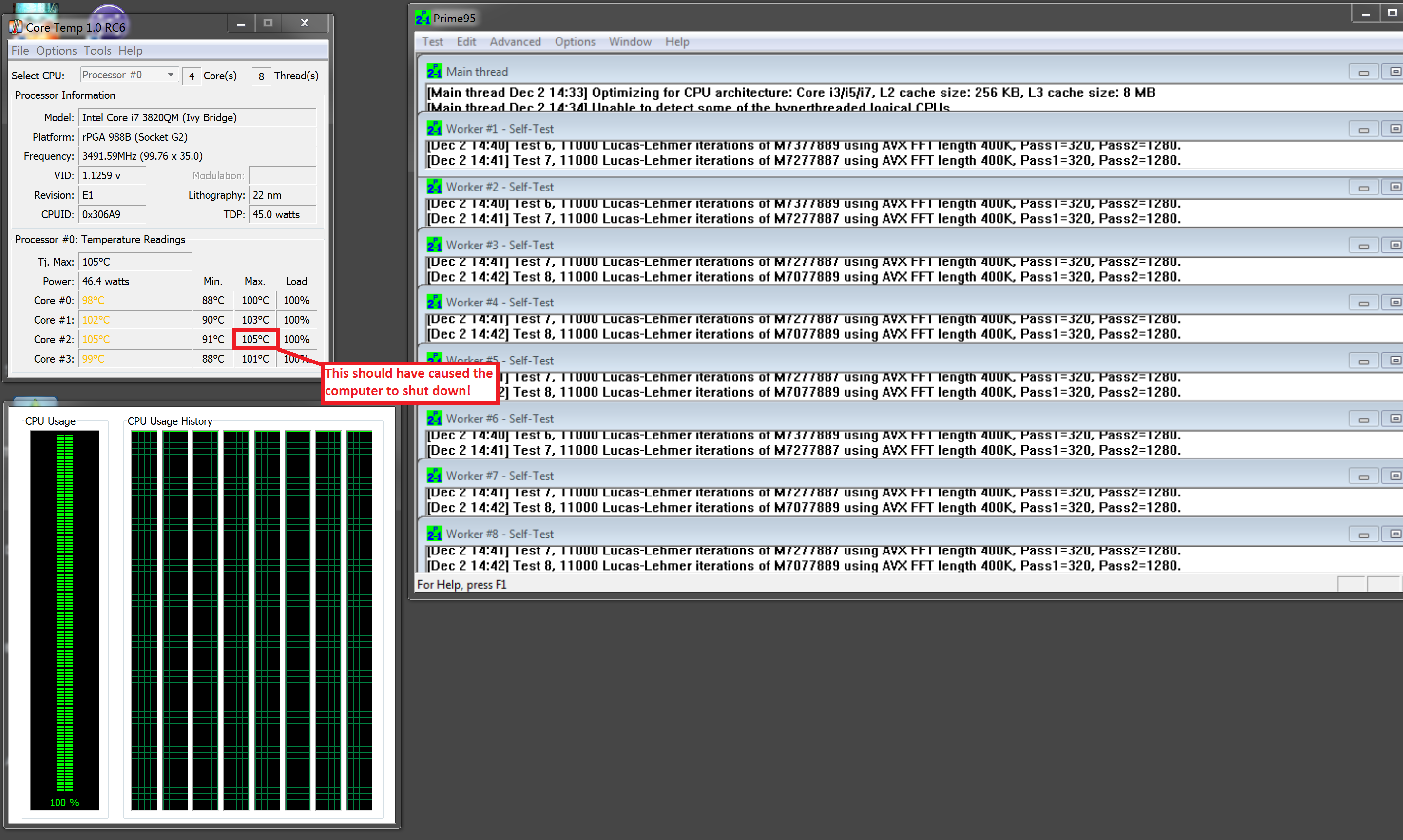Open the Core Temp File menu
The image size is (1403, 840).
click(20, 50)
